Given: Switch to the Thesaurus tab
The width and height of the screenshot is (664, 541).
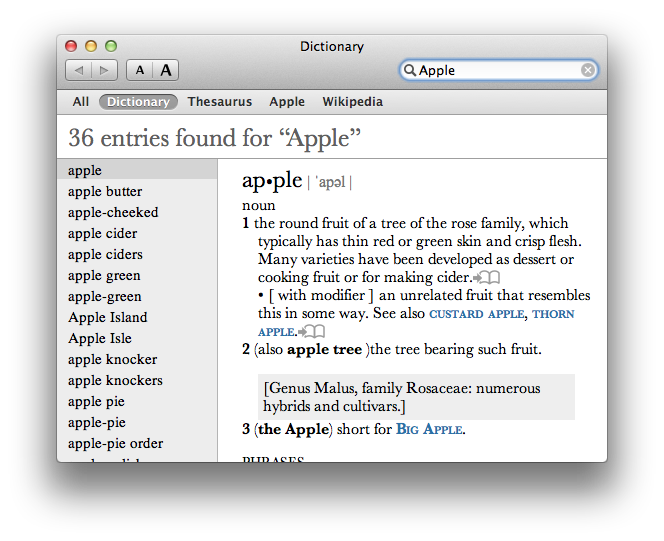Looking at the screenshot, I should pos(220,102).
